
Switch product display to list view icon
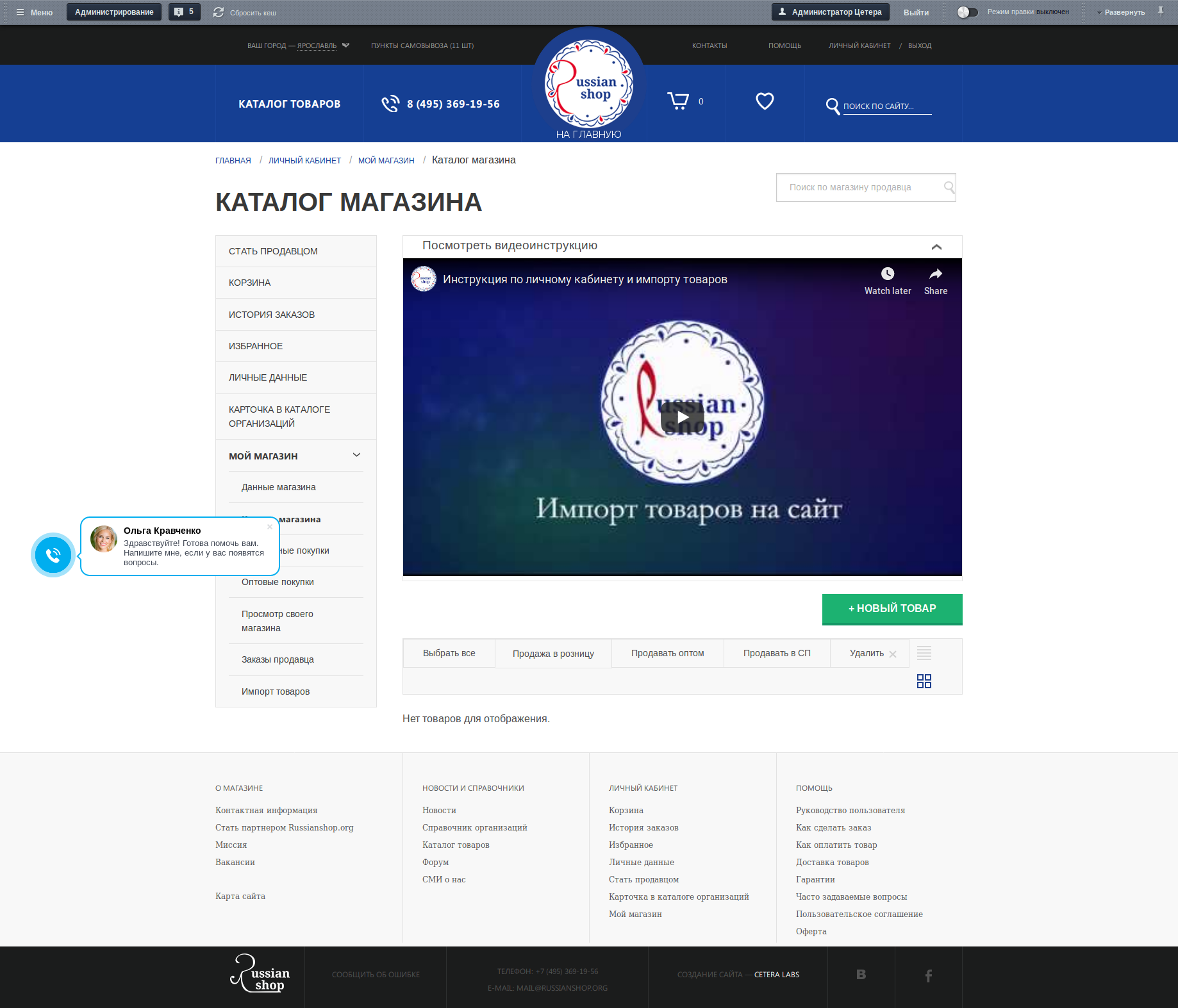tap(924, 653)
